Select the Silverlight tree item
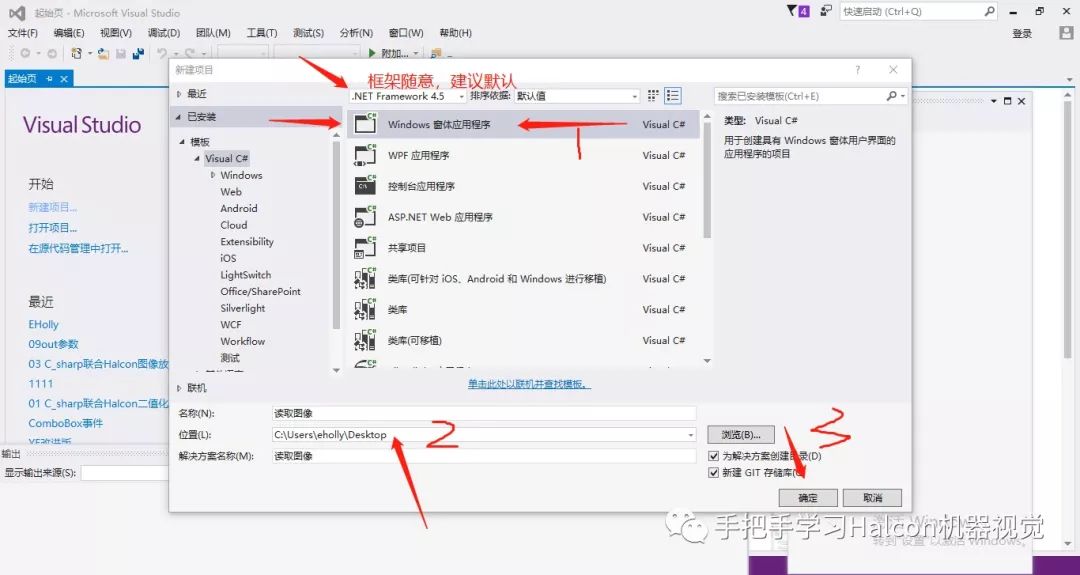 point(242,309)
